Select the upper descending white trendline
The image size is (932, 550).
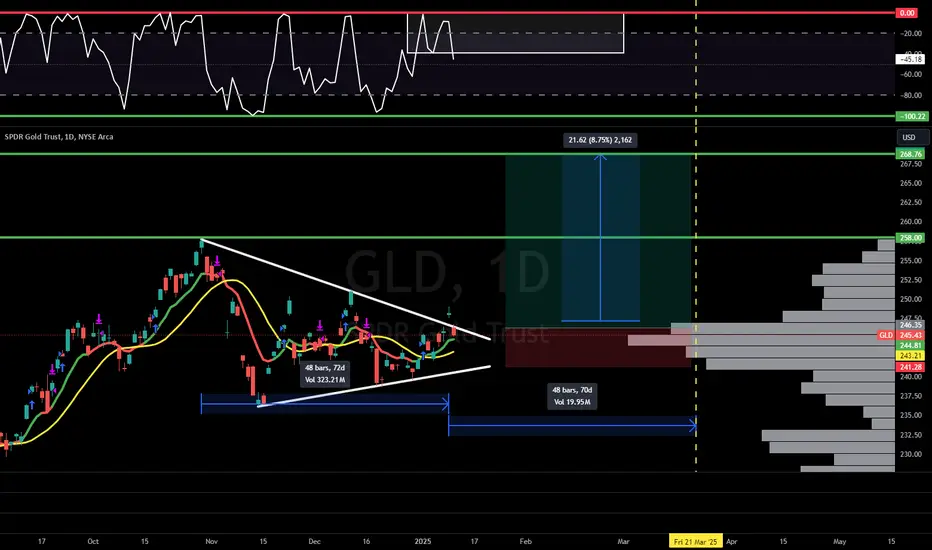[345, 290]
